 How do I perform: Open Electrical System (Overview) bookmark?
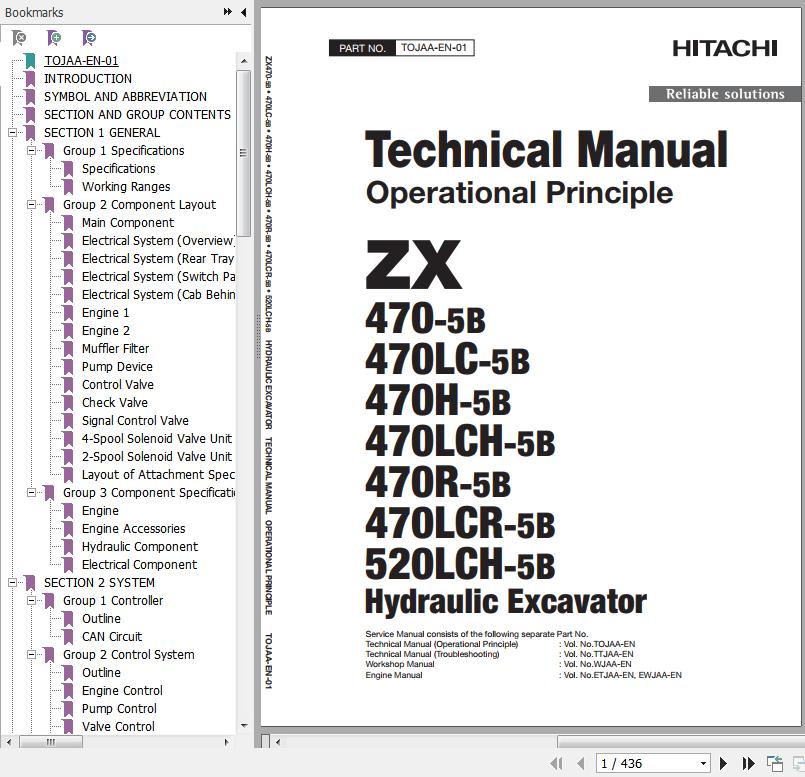158,240
